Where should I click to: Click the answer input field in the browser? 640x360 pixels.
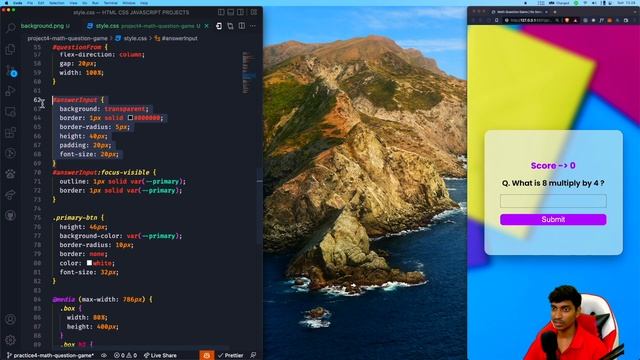553,201
